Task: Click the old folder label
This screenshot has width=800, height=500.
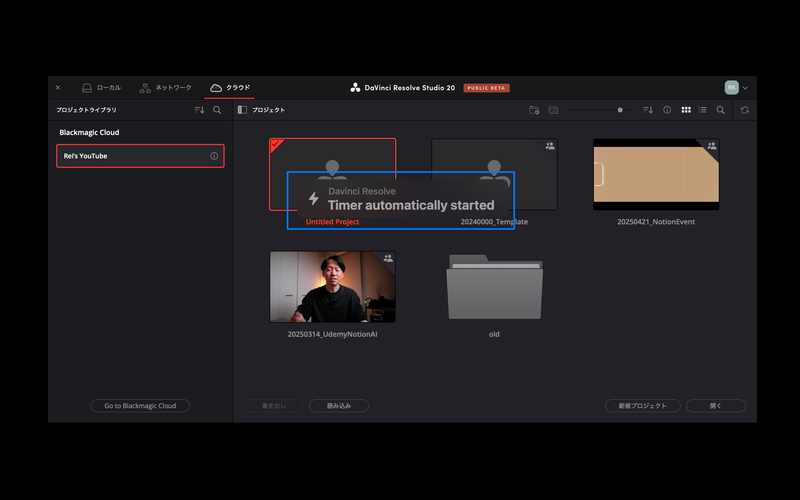Action: point(494,334)
